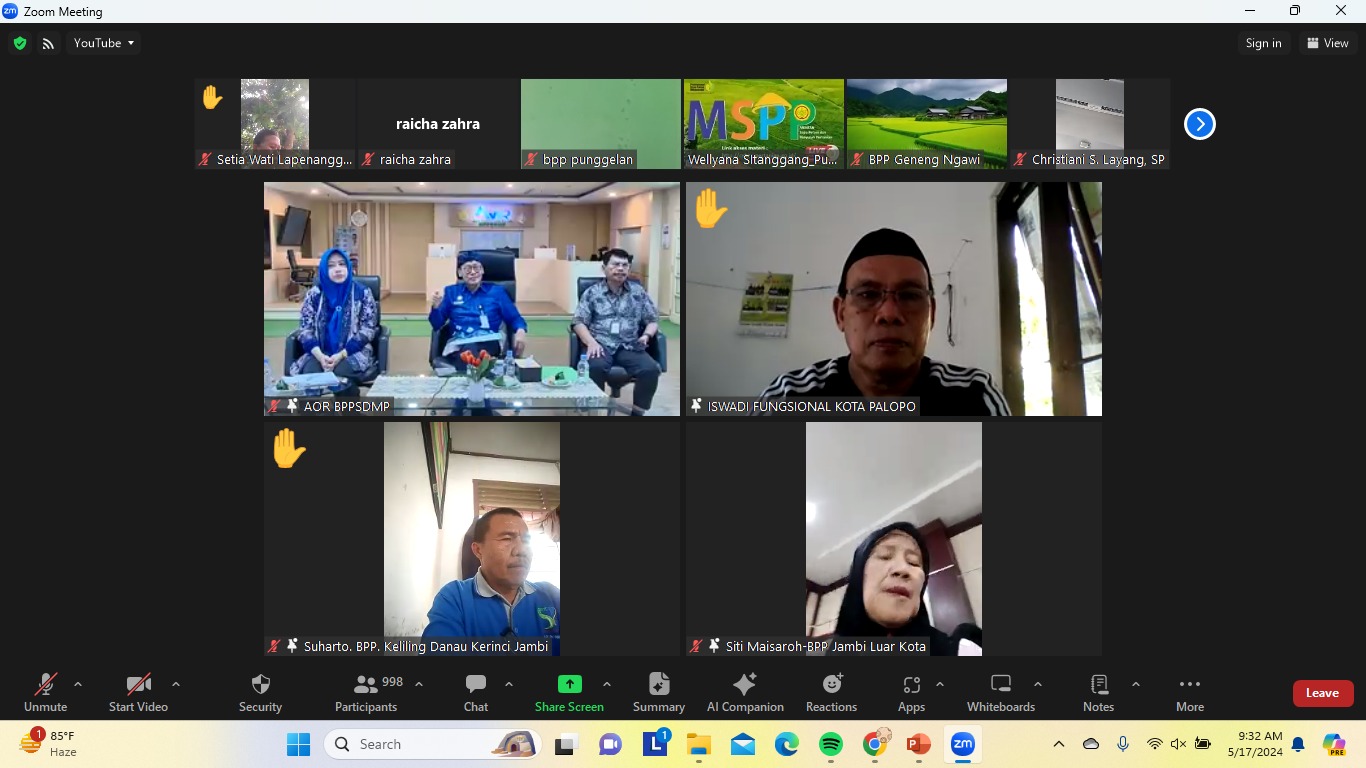
Task: Open the Chat panel
Action: coord(476,692)
